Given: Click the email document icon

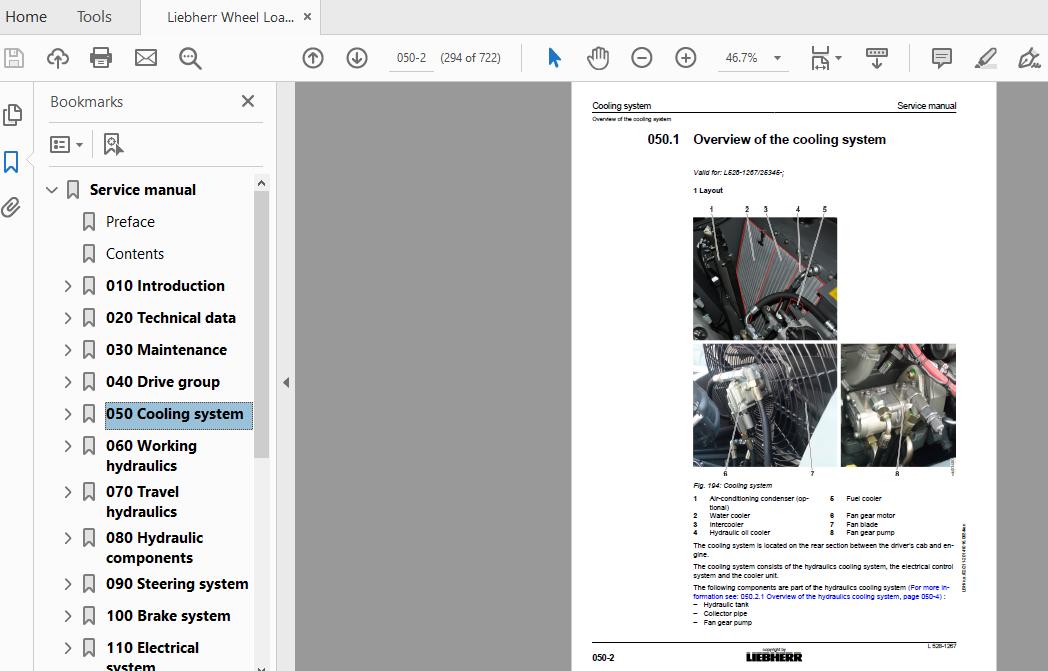Looking at the screenshot, I should tap(145, 57).
